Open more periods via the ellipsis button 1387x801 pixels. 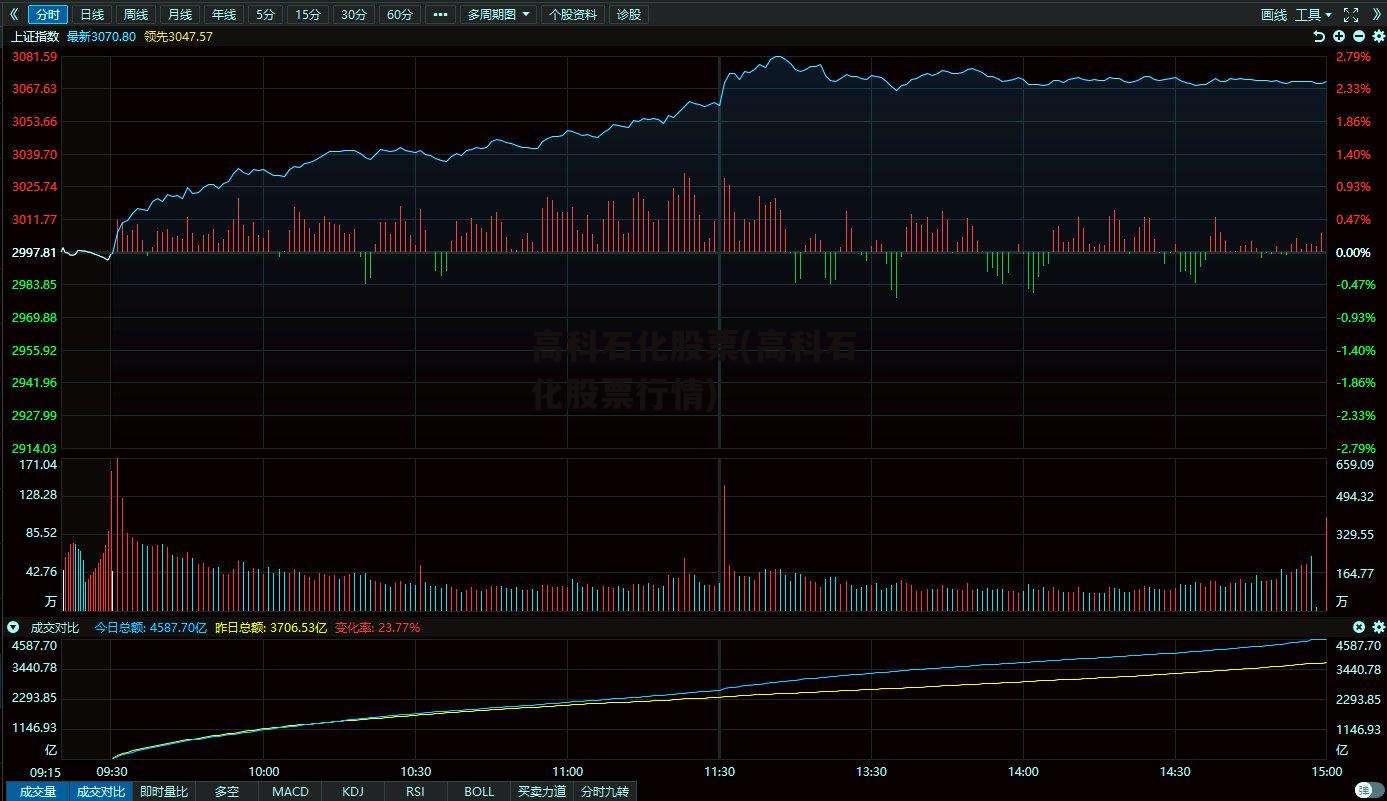[x=440, y=14]
